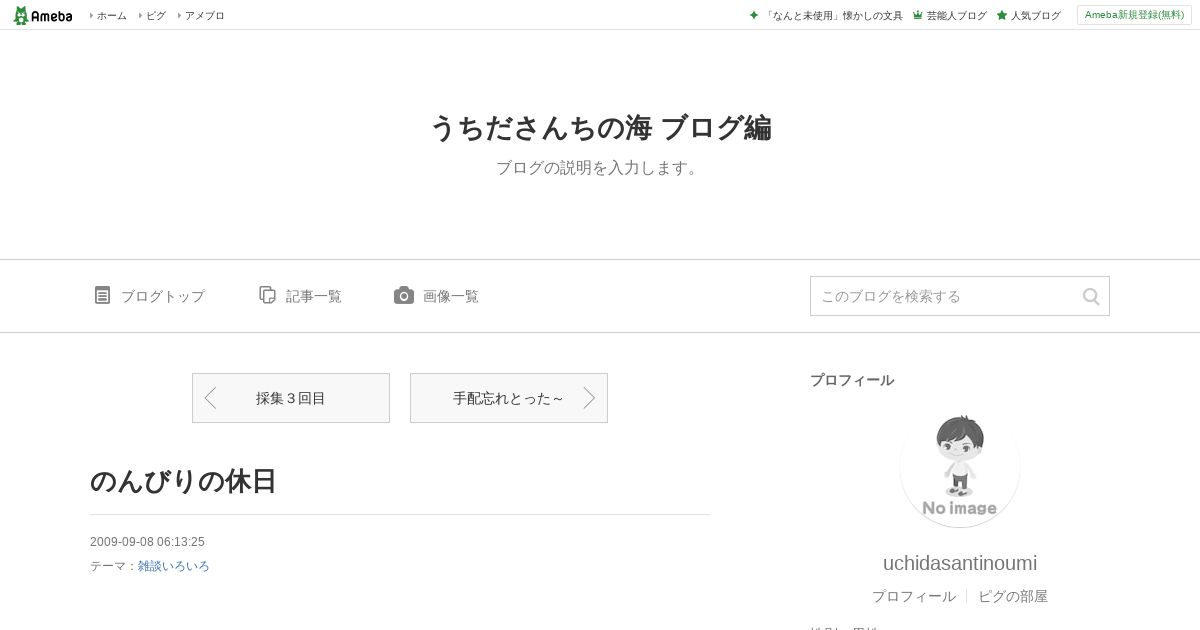Click the star icon beside 人気ブログ
The width and height of the screenshot is (1200, 630).
1001,15
